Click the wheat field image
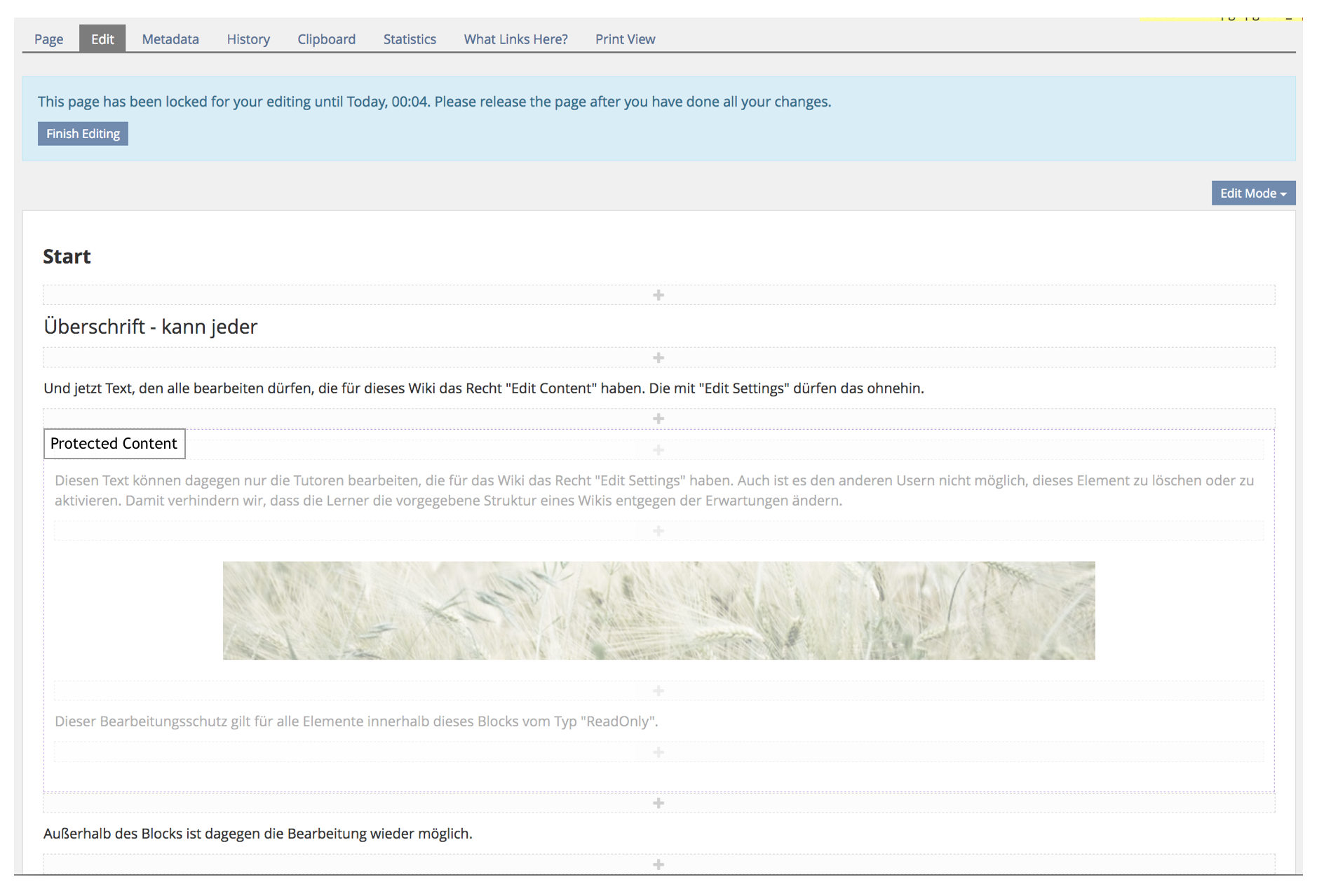 (658, 610)
